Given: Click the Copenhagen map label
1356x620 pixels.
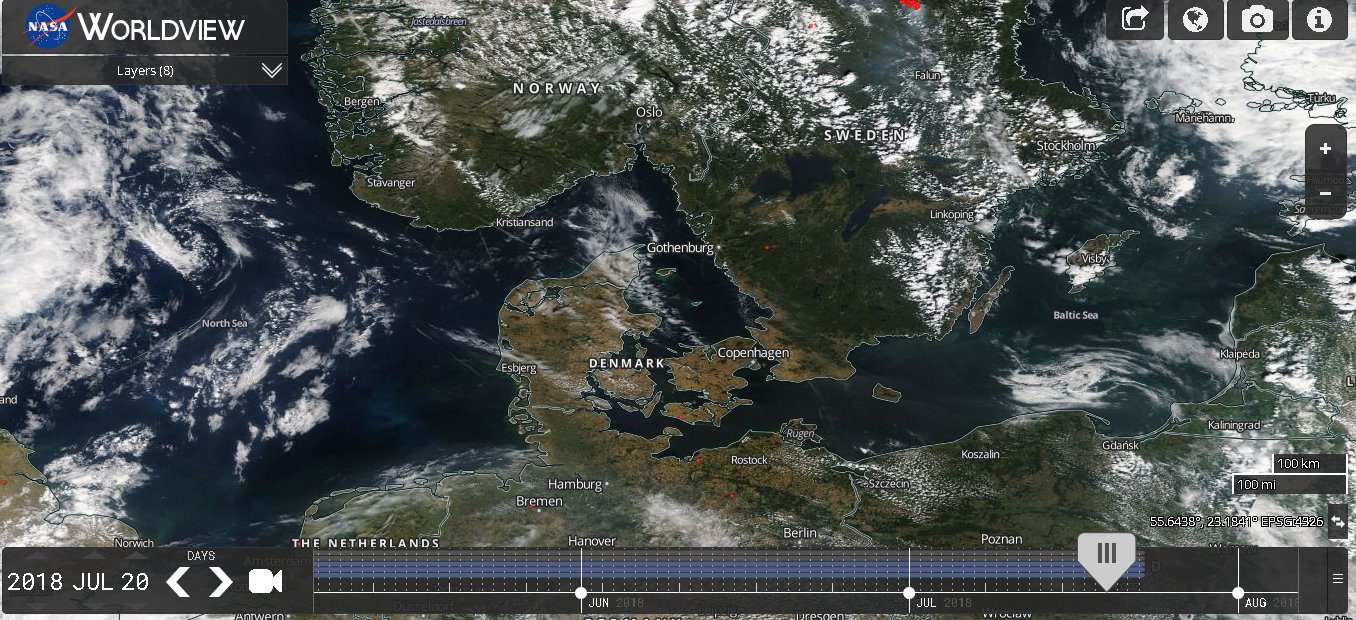Looking at the screenshot, I should pos(753,353).
